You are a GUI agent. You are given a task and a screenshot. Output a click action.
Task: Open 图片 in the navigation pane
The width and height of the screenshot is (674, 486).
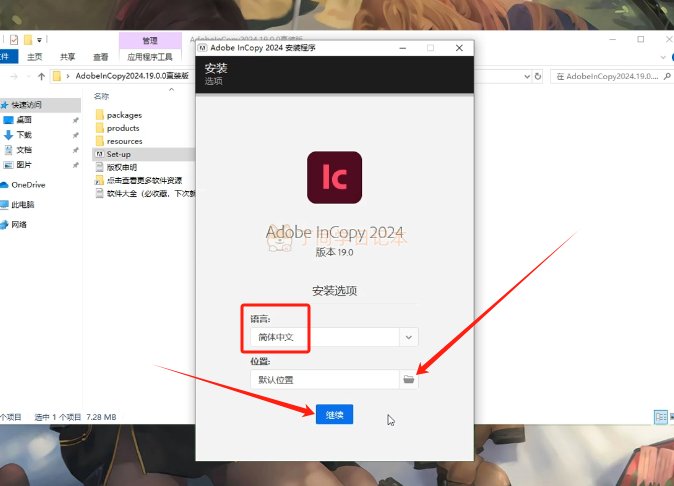(24, 165)
